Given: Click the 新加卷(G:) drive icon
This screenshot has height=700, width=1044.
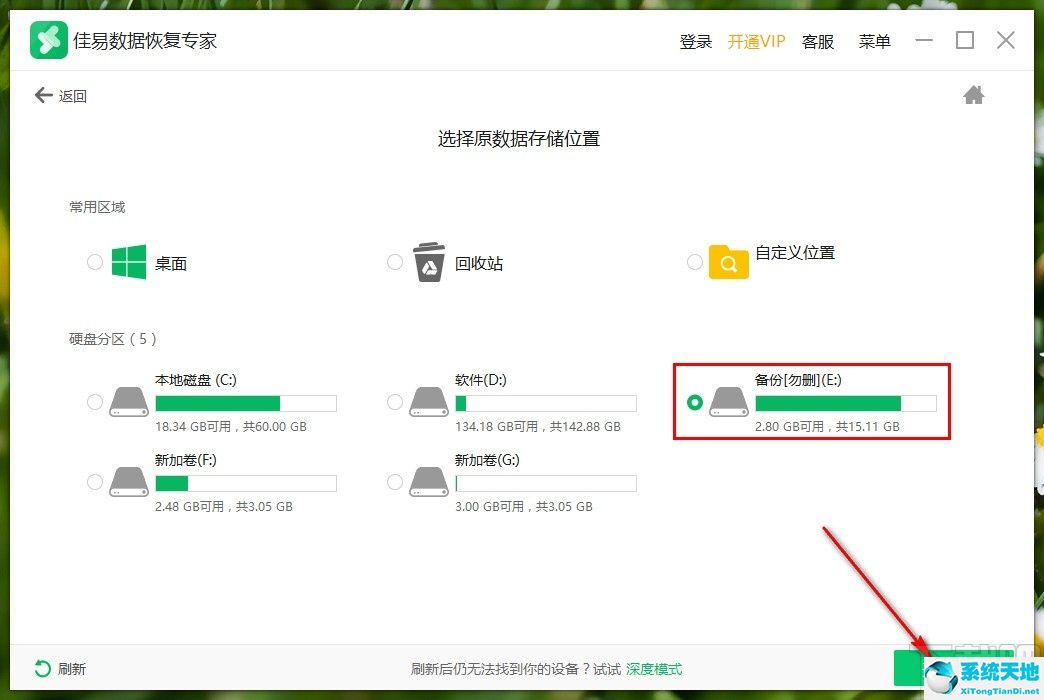Looking at the screenshot, I should [x=428, y=481].
